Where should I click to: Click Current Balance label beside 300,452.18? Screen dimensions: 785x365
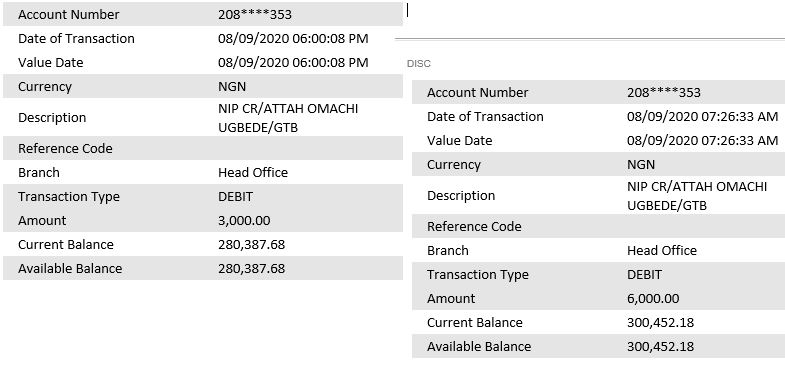pos(475,322)
